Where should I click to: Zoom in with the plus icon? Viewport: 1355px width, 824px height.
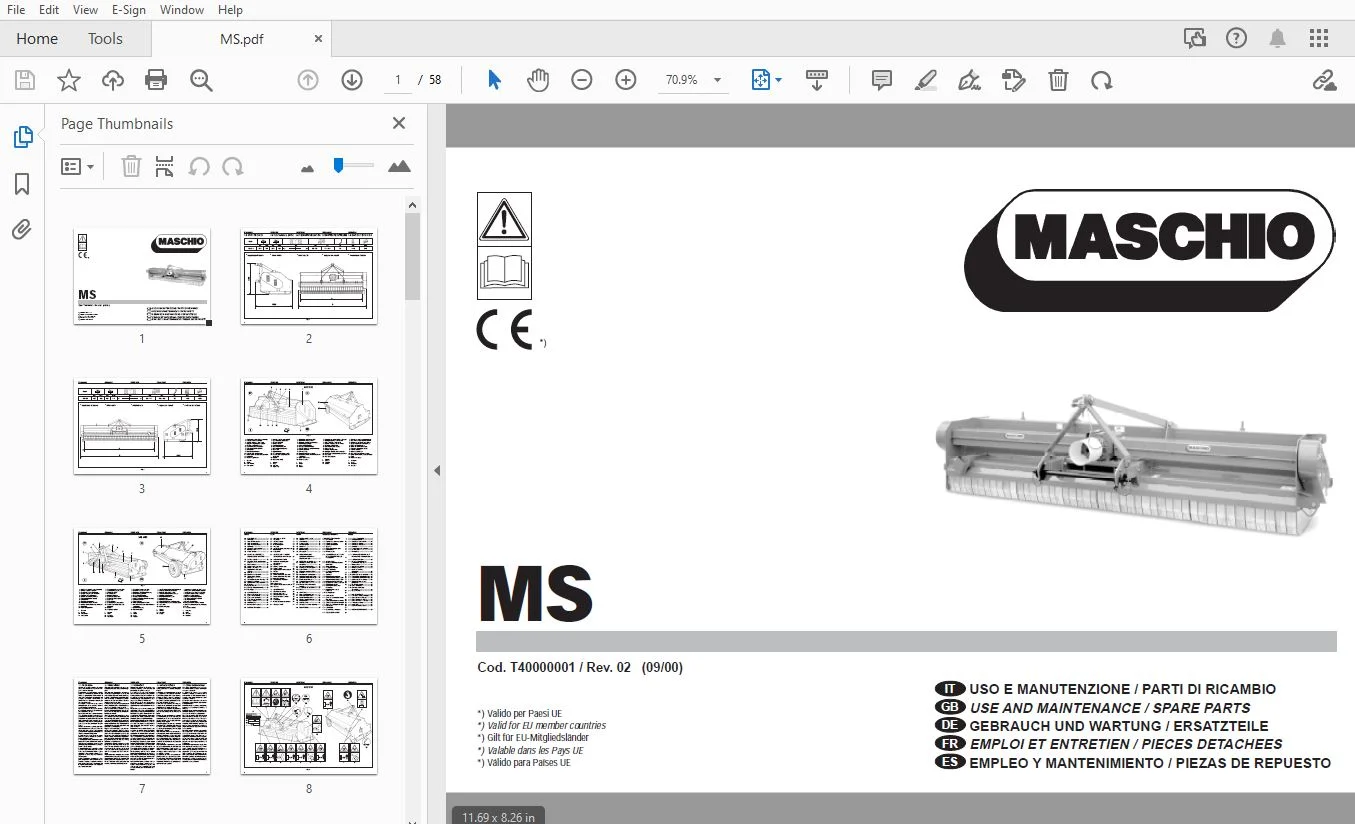tap(626, 80)
